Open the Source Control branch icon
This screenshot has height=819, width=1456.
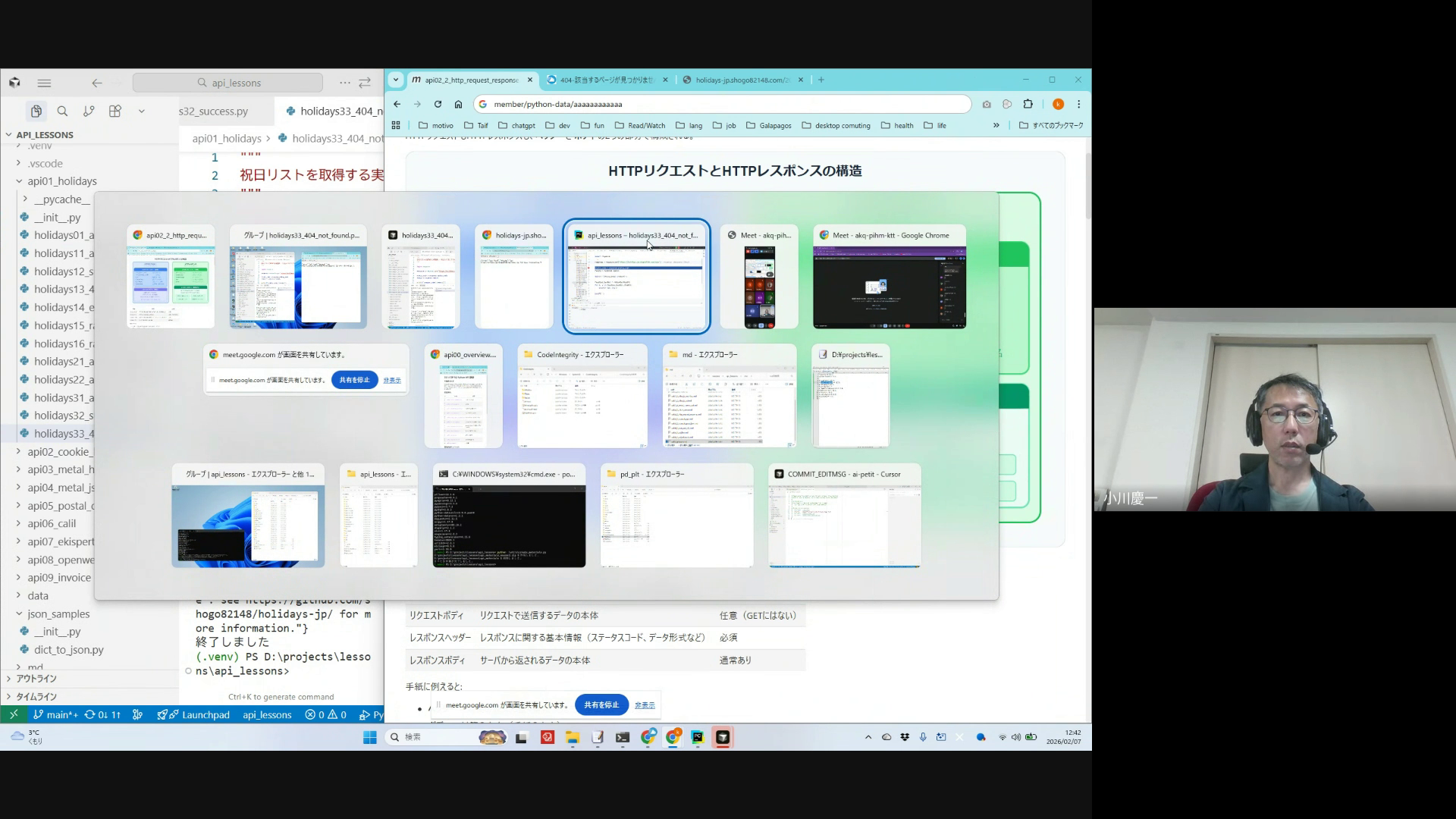point(89,111)
